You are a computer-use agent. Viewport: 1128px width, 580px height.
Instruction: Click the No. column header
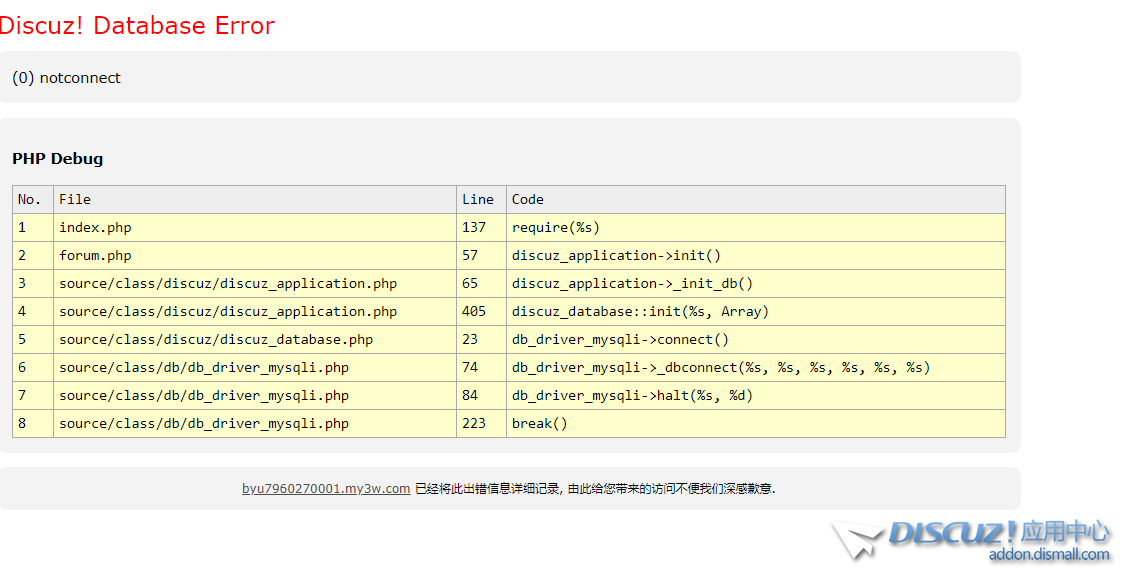click(x=30, y=199)
